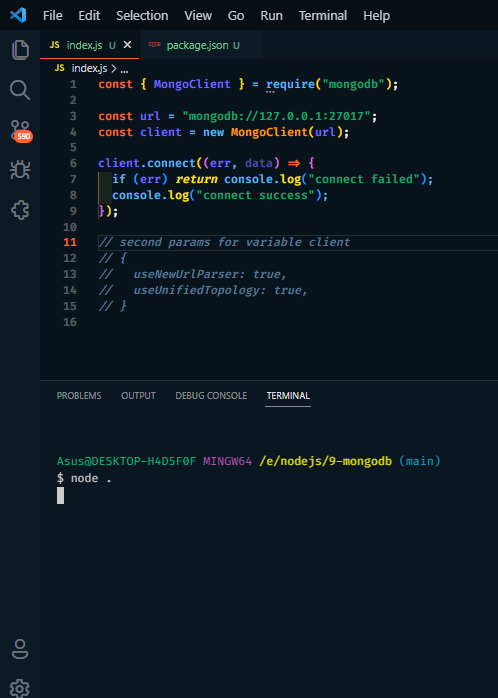Click the (main) branch text in terminal

420,461
